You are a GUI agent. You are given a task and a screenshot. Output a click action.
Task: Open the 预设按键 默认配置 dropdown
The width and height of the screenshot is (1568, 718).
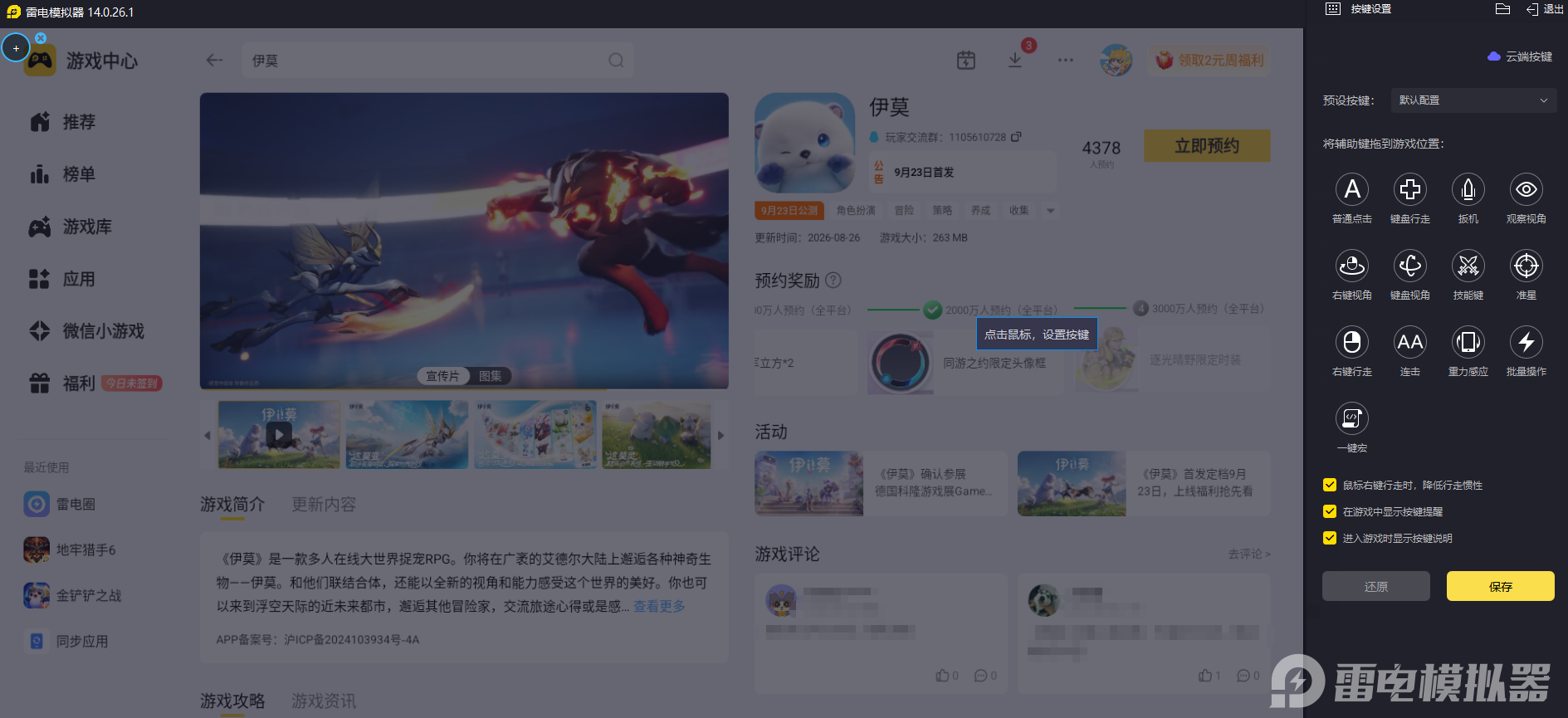pos(1473,100)
